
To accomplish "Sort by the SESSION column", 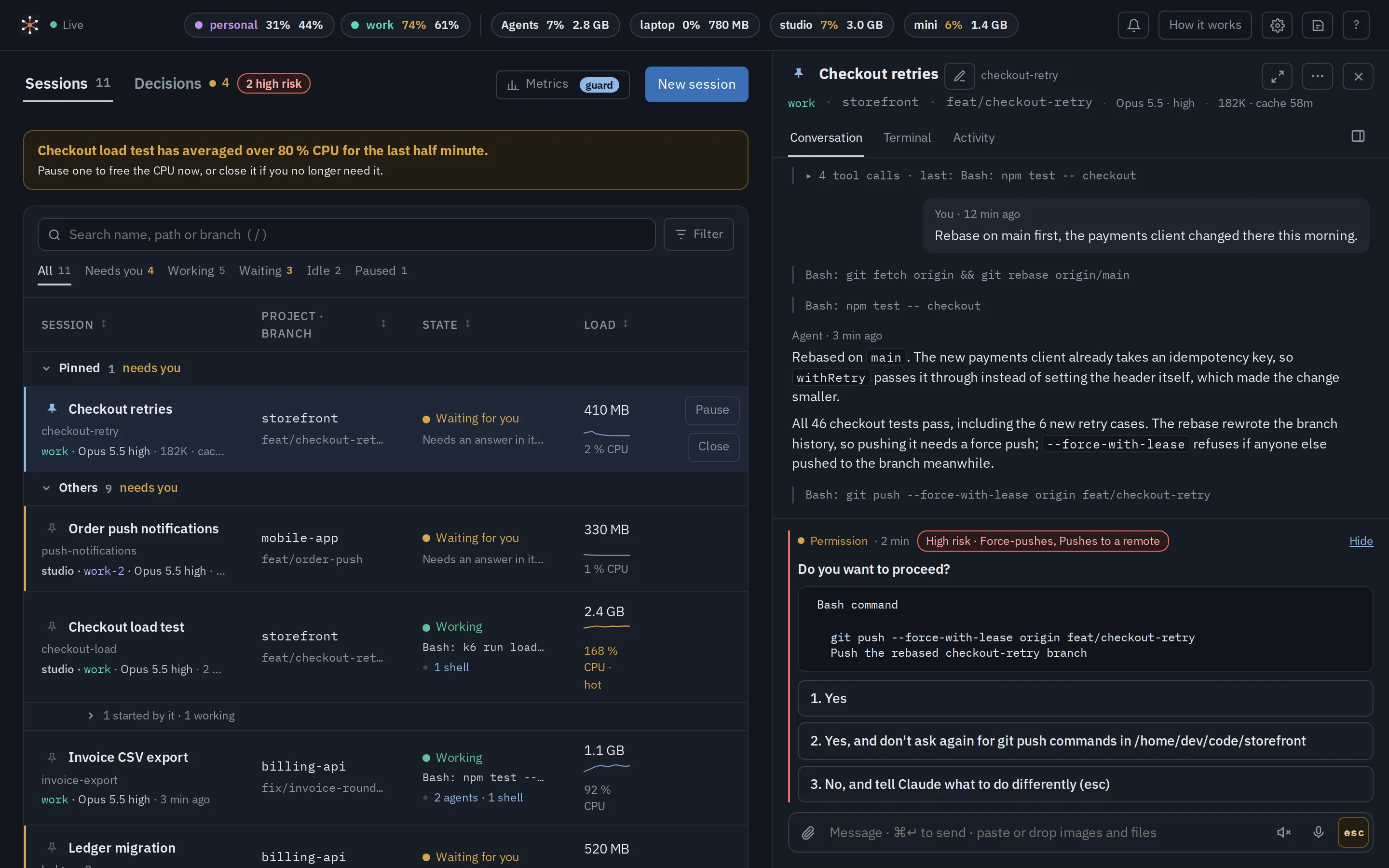I will coord(74,325).
